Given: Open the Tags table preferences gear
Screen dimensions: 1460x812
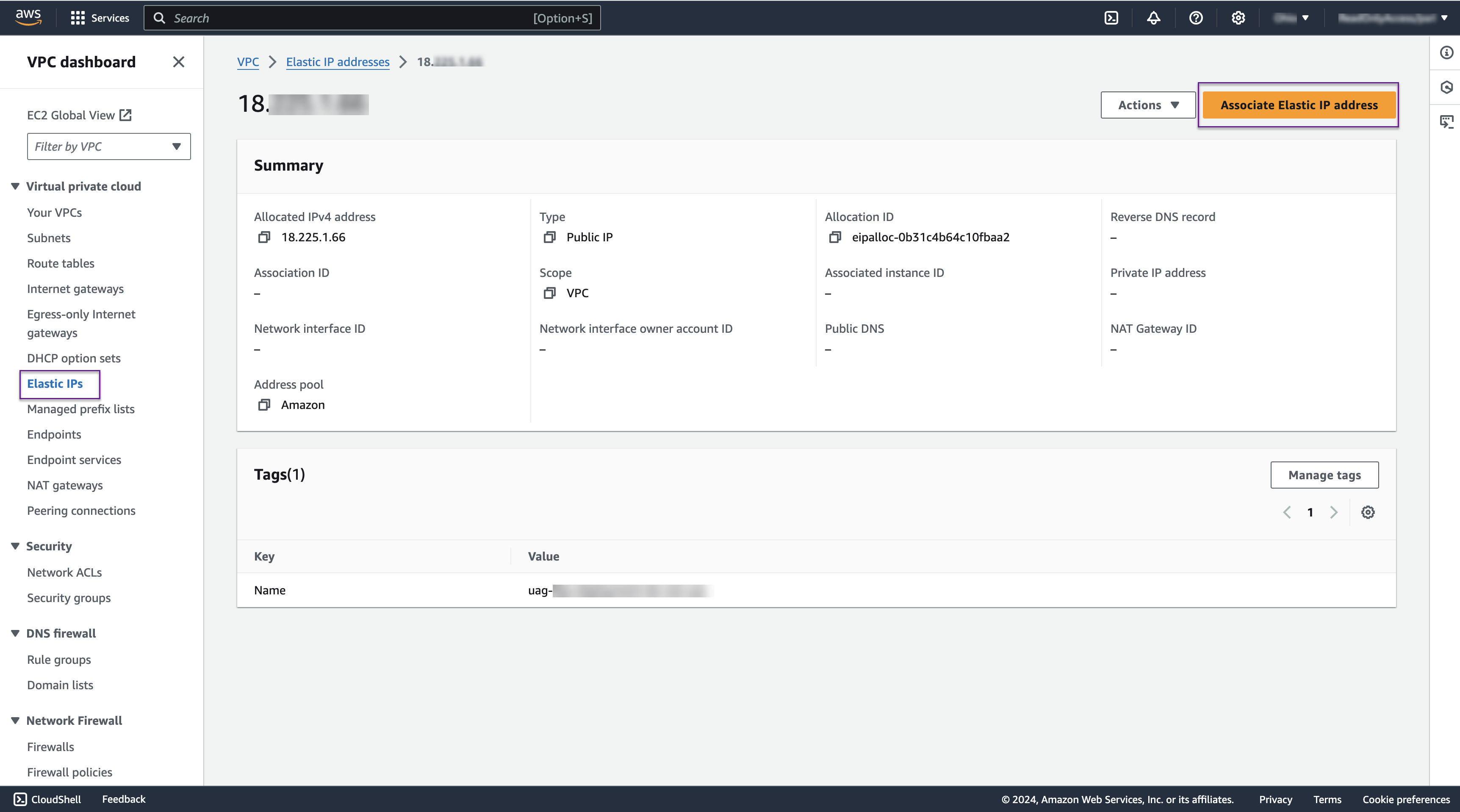Looking at the screenshot, I should [x=1368, y=512].
